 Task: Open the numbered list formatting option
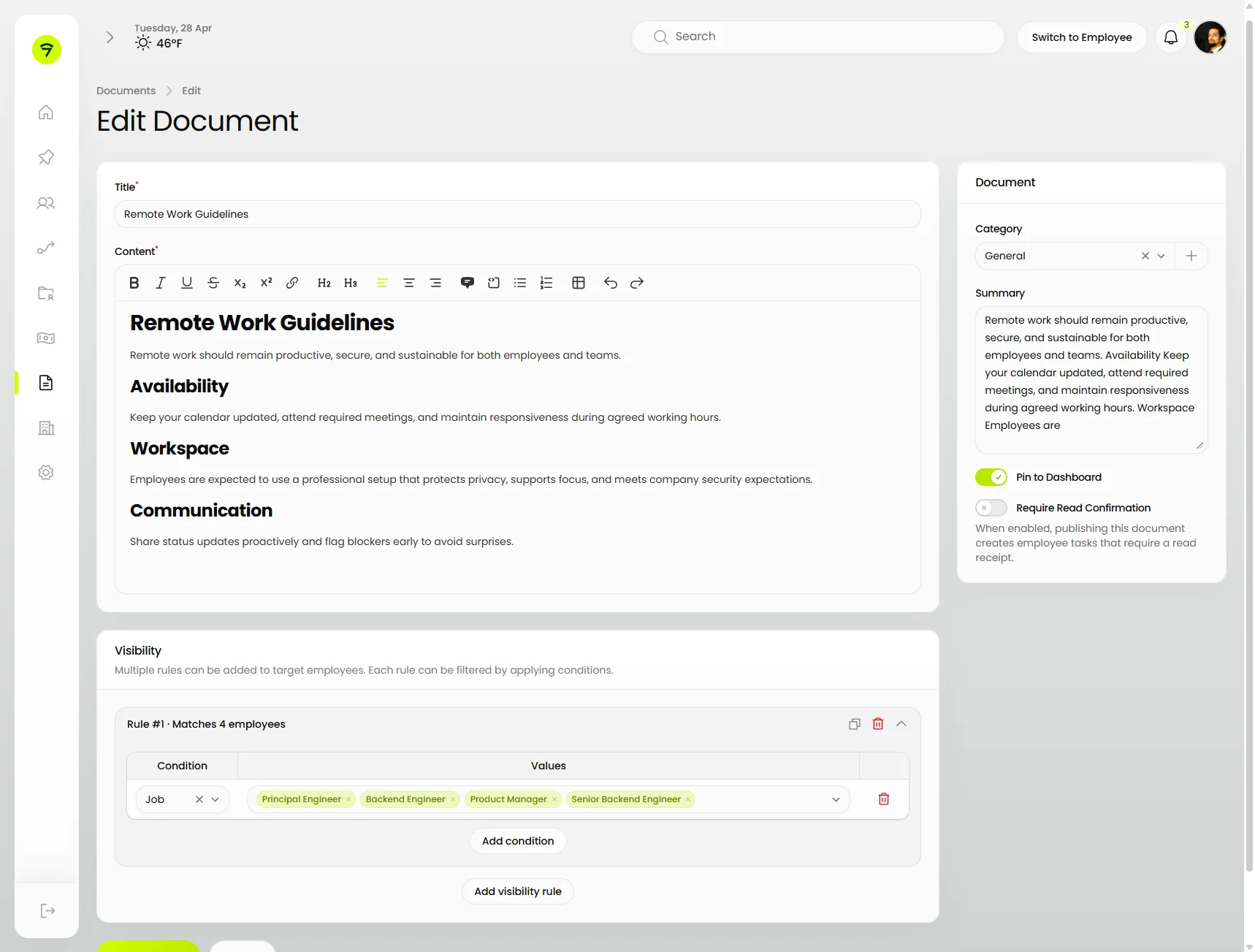(546, 283)
